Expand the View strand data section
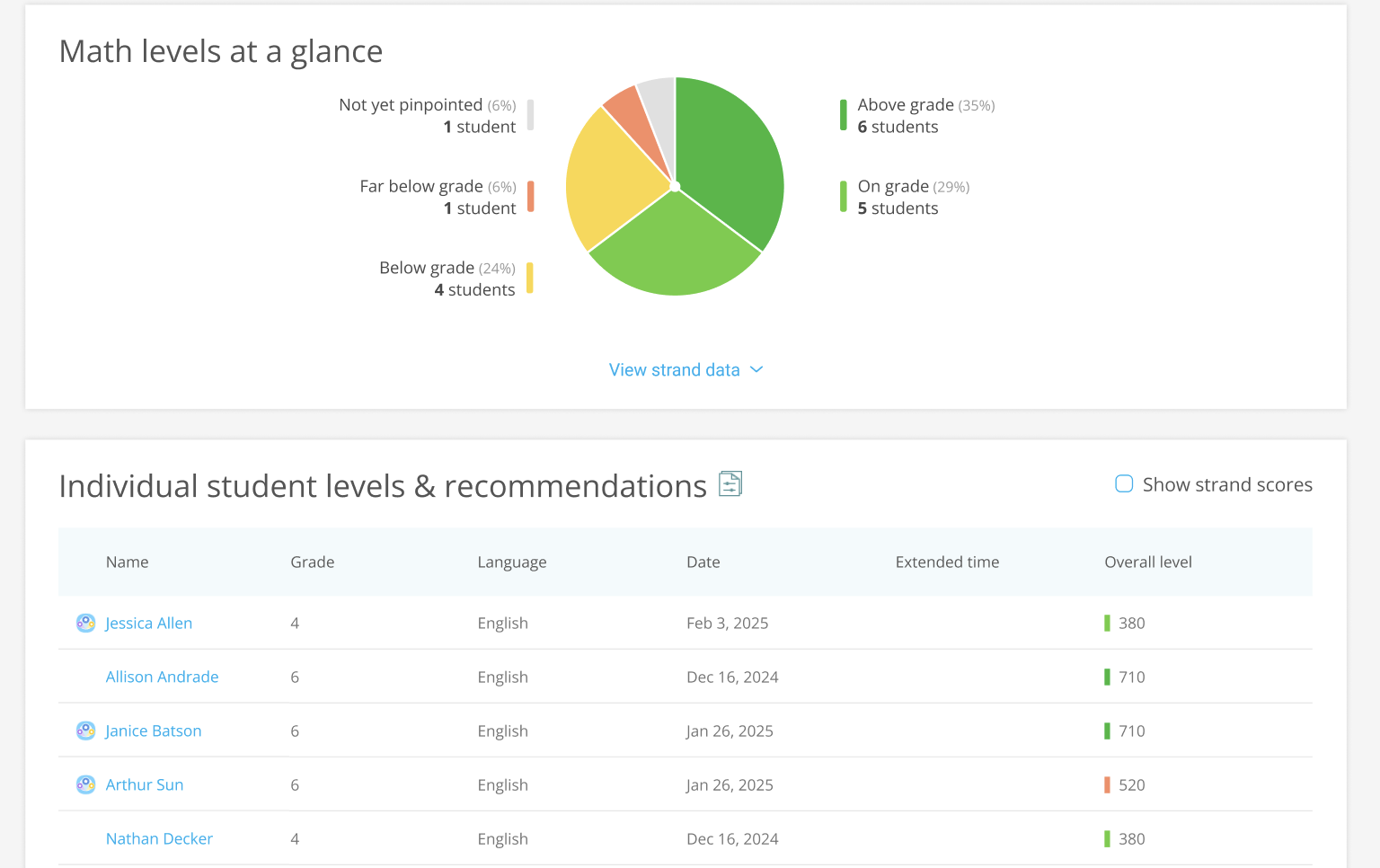 pyautogui.click(x=675, y=369)
